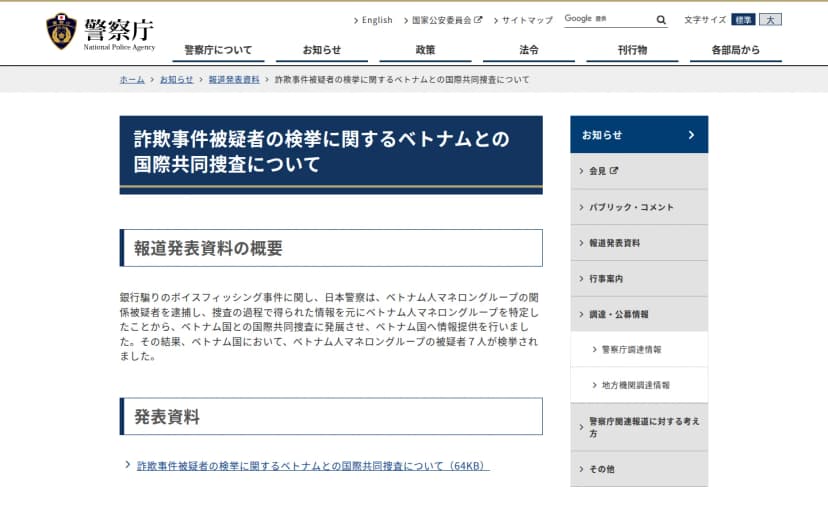Open the 法令 navigation menu
Screen dimensions: 828x518
click(x=529, y=50)
